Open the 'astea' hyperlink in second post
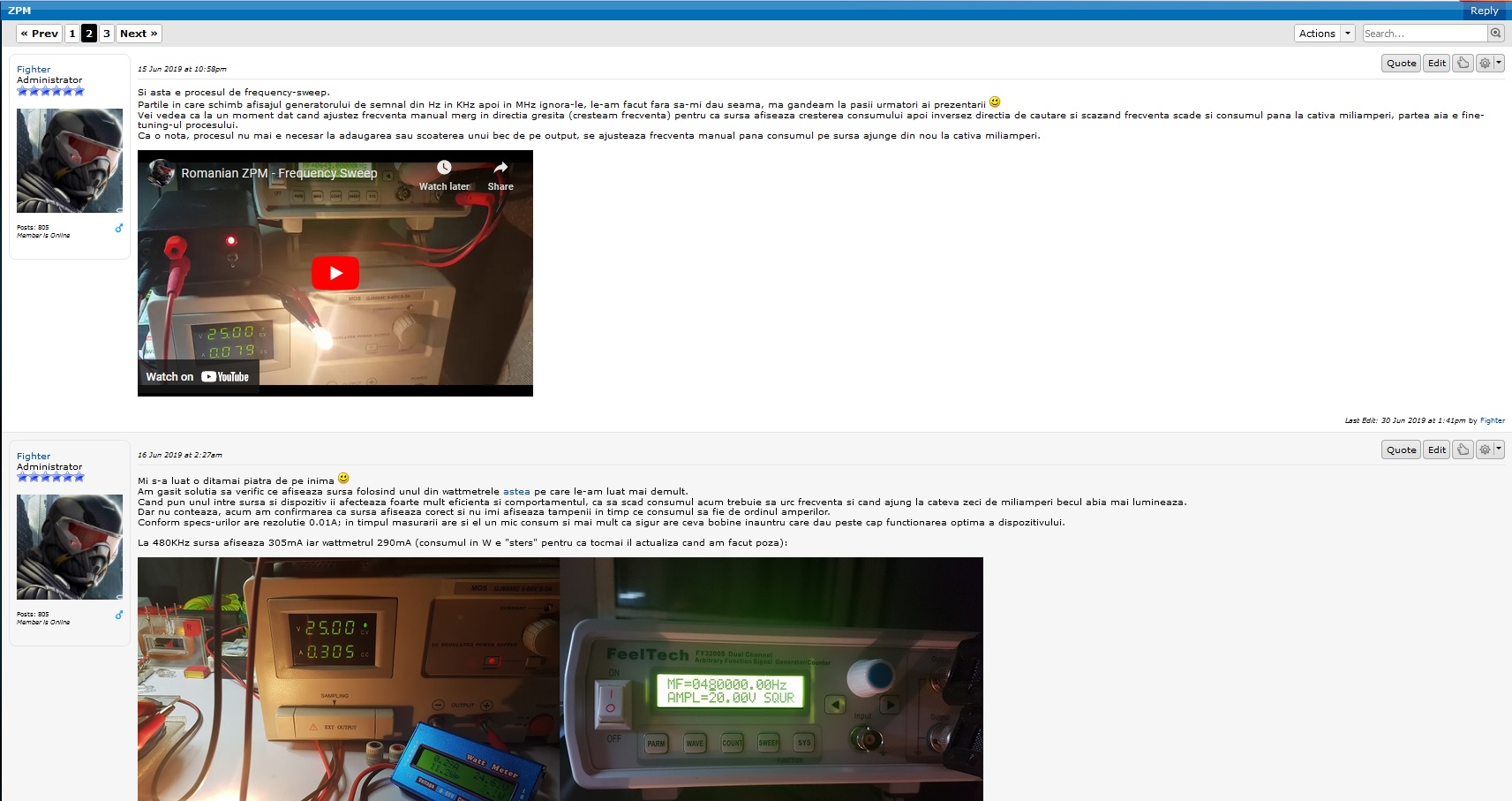This screenshot has height=801, width=1512. [516, 492]
